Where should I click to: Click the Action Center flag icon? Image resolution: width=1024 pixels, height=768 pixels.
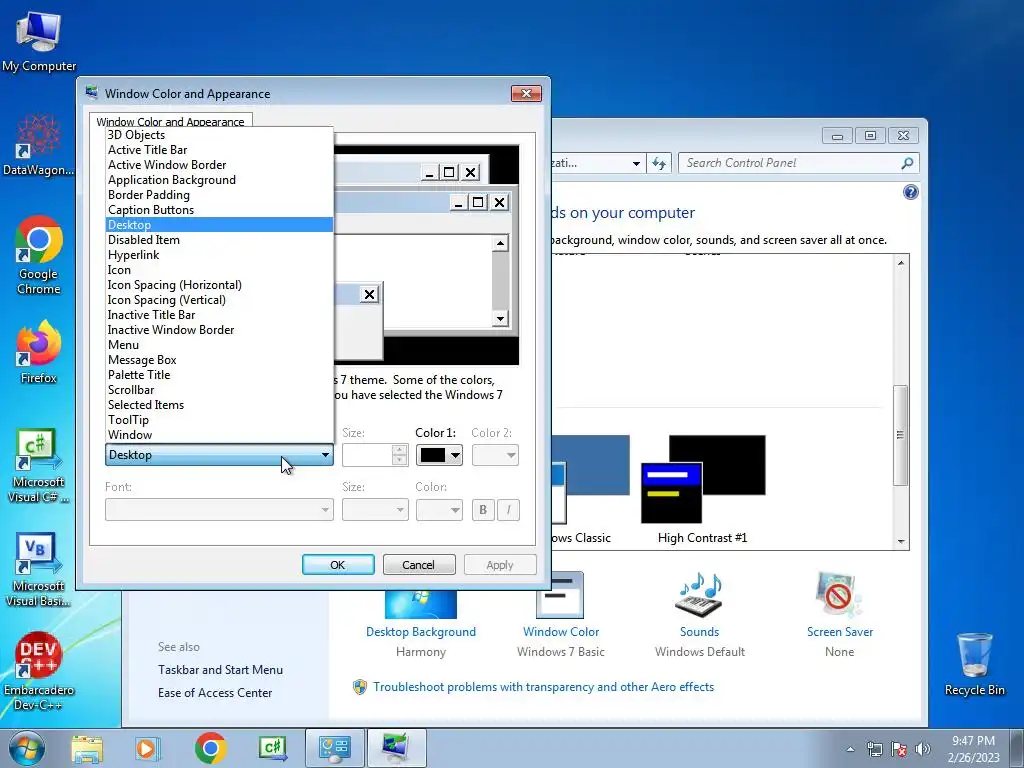[x=899, y=749]
